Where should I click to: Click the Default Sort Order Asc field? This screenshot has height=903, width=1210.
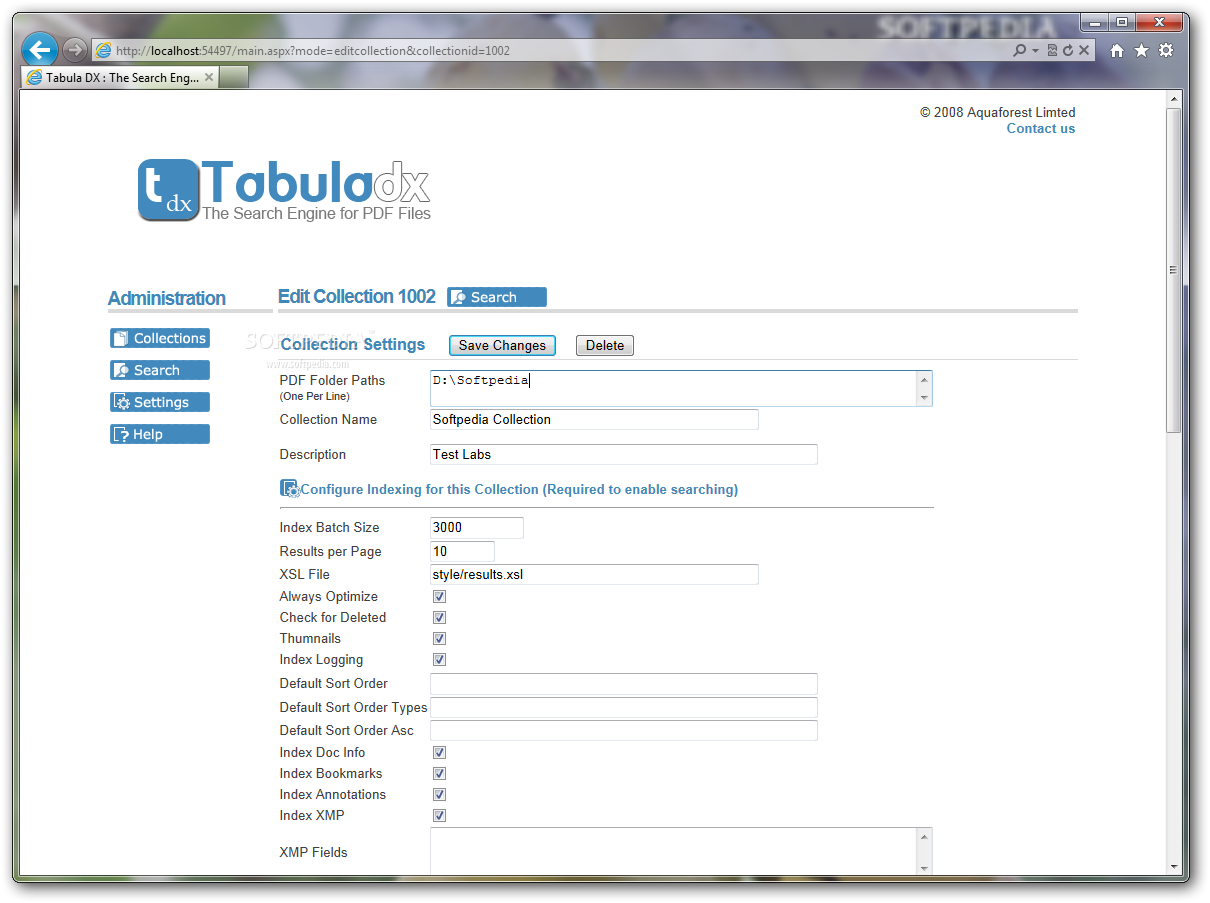coord(624,730)
